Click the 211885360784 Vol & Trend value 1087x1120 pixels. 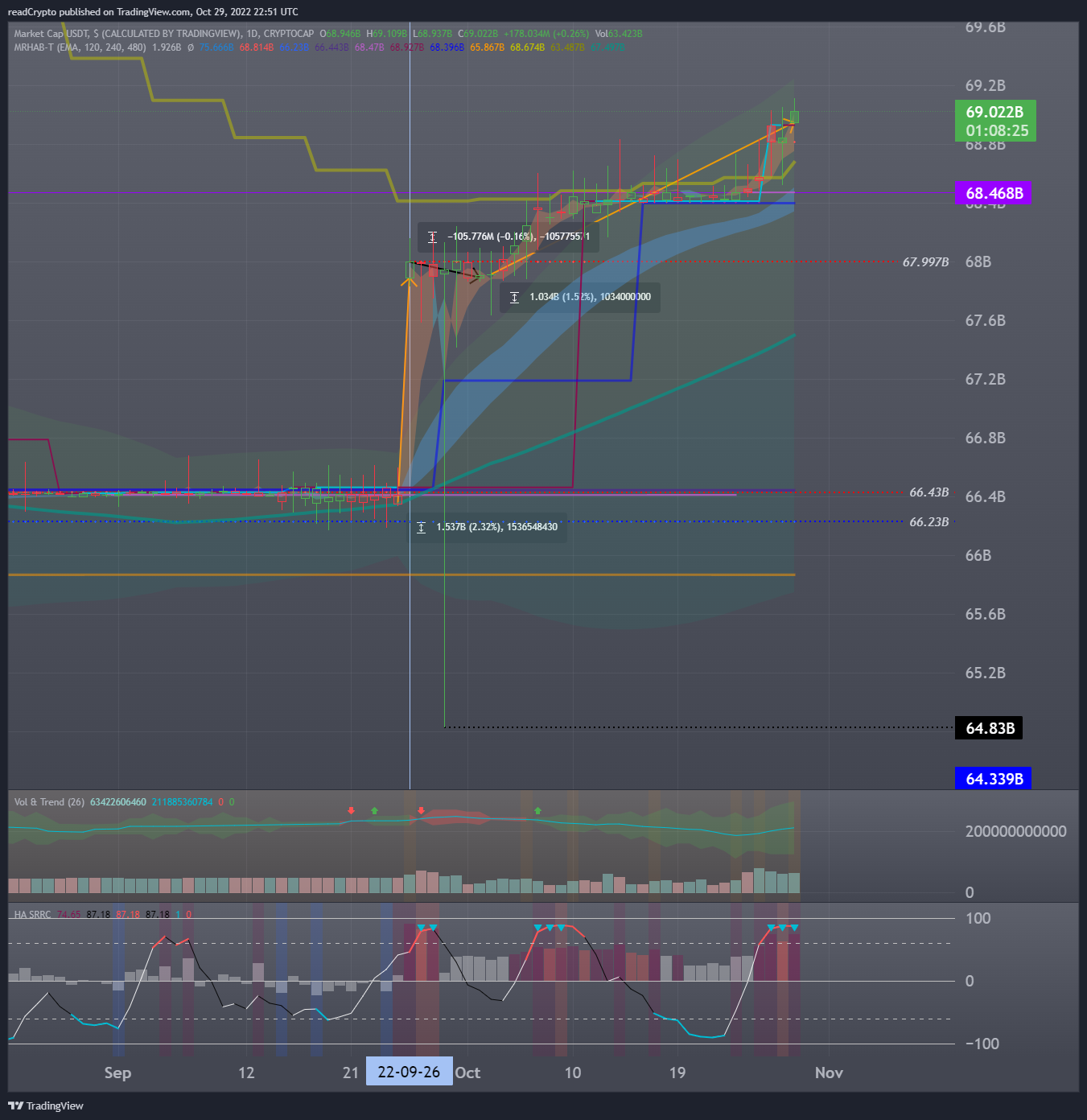click(x=183, y=802)
